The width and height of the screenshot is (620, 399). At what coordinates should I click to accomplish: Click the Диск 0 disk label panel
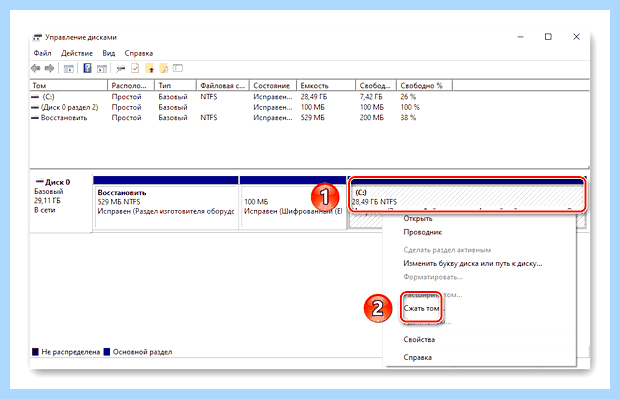[61, 202]
